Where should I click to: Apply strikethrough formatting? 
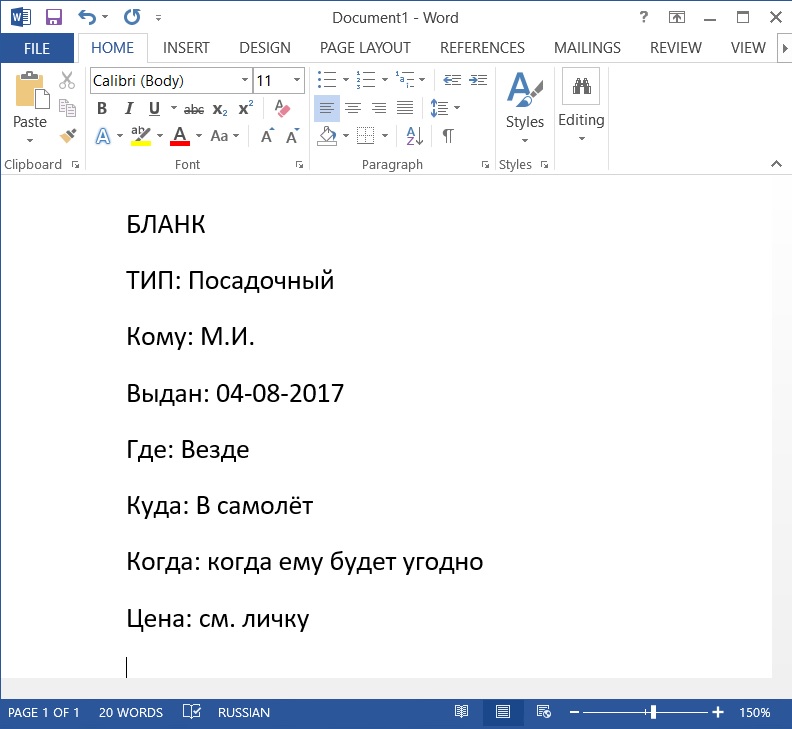pos(194,109)
